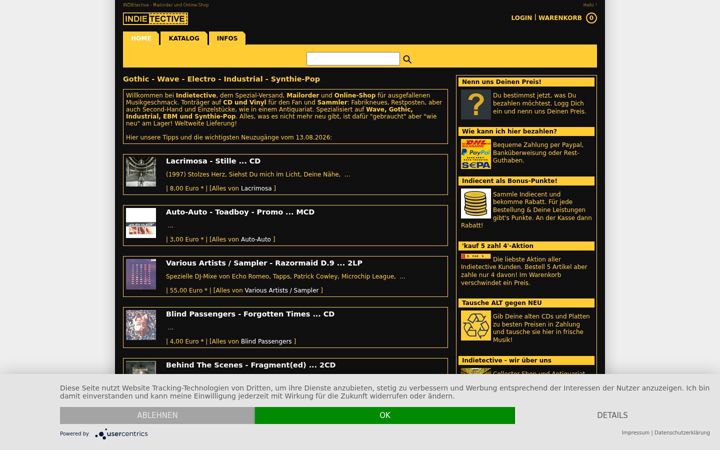Show all from Lacrimosa link
Image resolution: width=720 pixels, height=450 pixels.
coord(256,188)
